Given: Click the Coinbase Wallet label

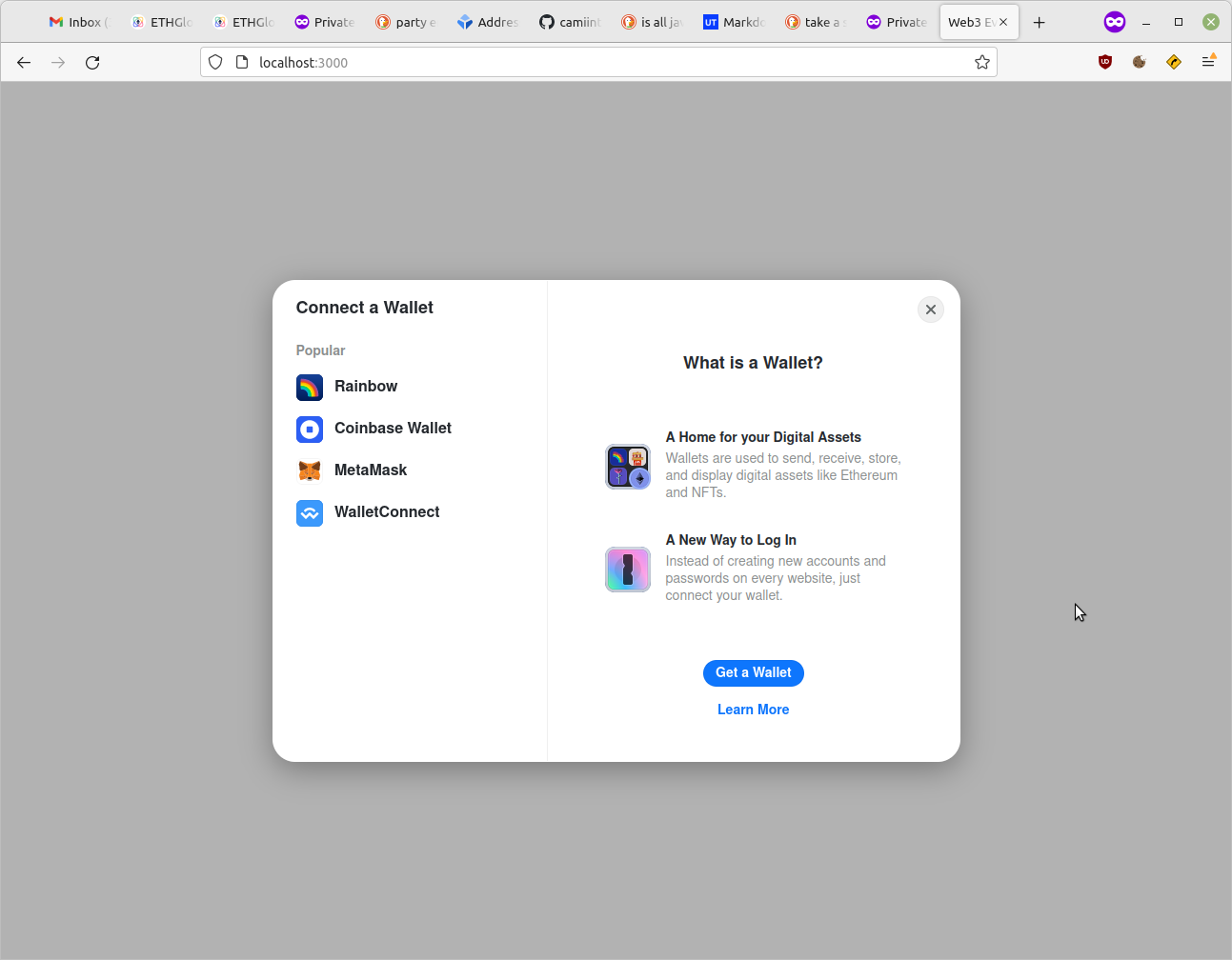Looking at the screenshot, I should tap(393, 429).
